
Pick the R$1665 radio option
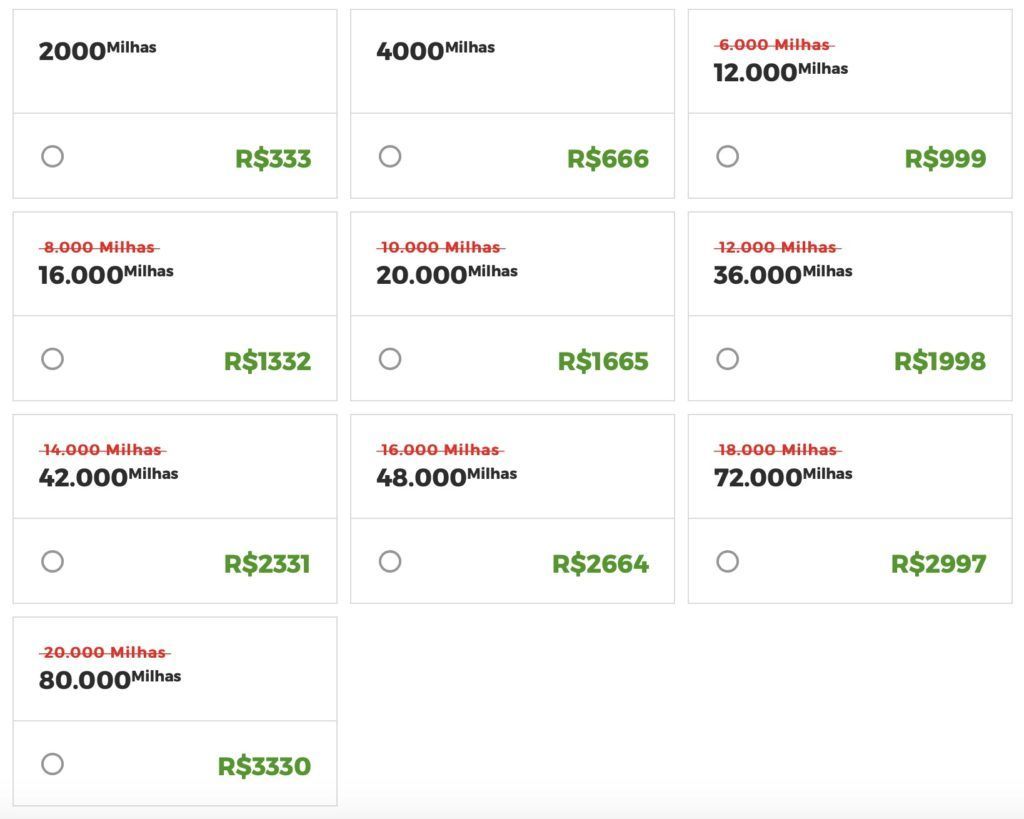[x=390, y=359]
